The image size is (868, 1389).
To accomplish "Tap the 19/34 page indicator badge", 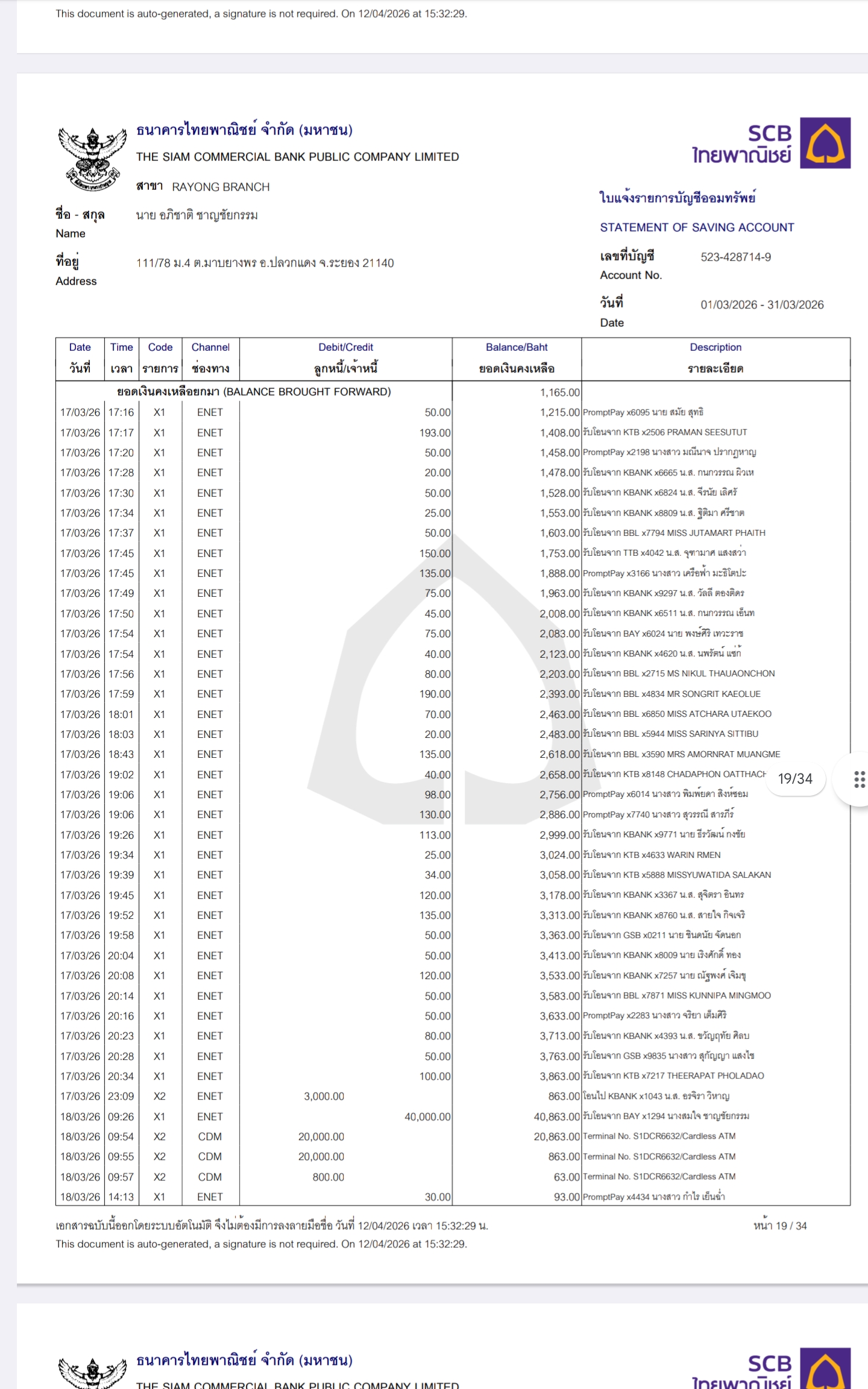I will 794,779.
